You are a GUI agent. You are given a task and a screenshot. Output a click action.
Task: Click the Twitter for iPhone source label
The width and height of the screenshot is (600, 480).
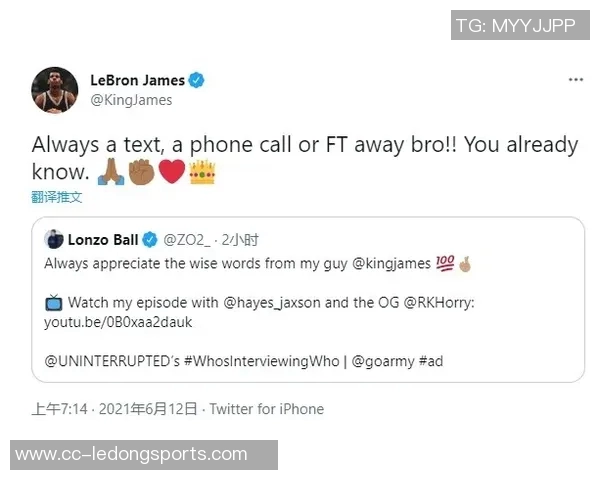266,409
